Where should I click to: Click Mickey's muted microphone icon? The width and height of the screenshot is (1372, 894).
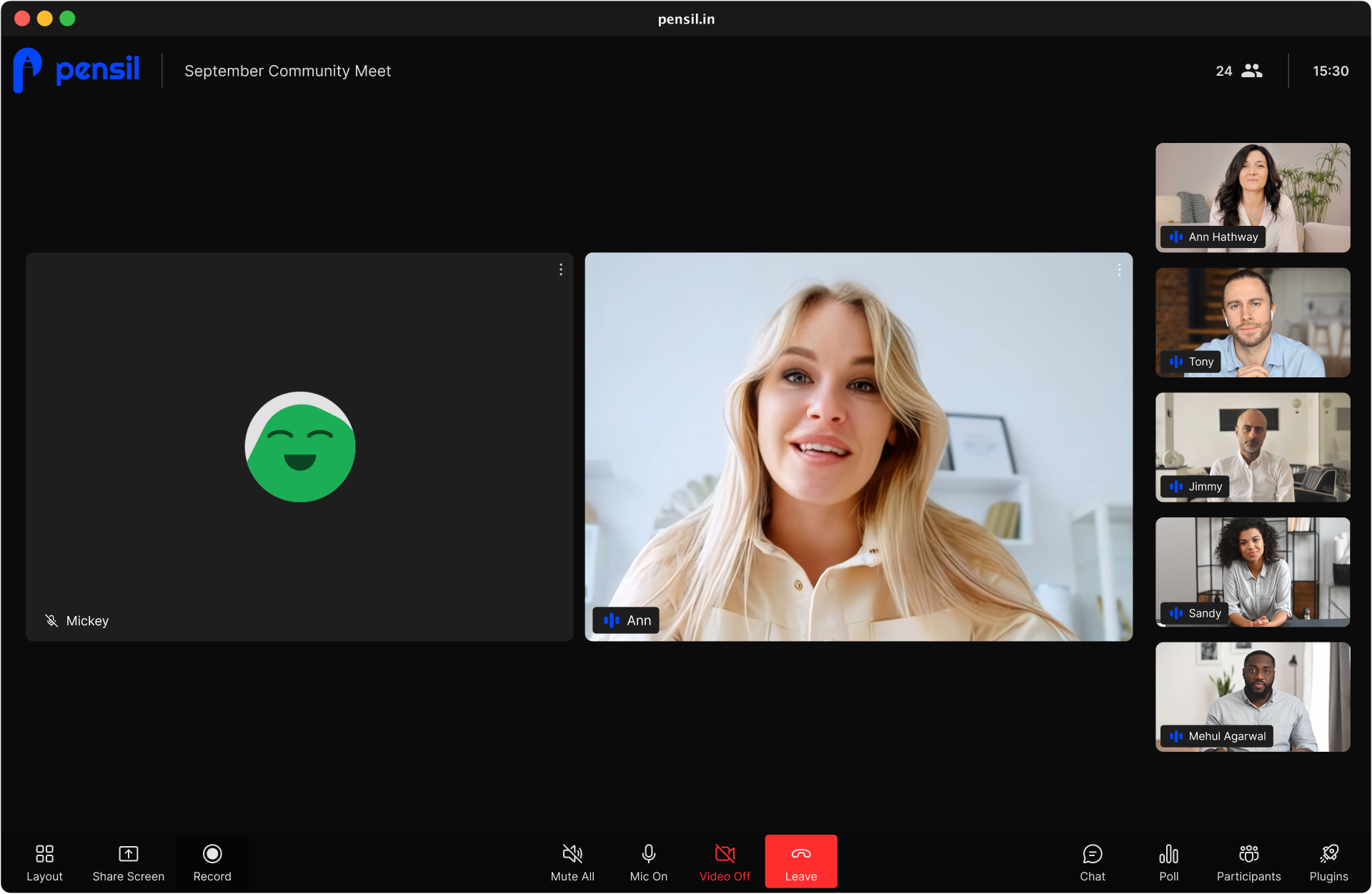[51, 620]
